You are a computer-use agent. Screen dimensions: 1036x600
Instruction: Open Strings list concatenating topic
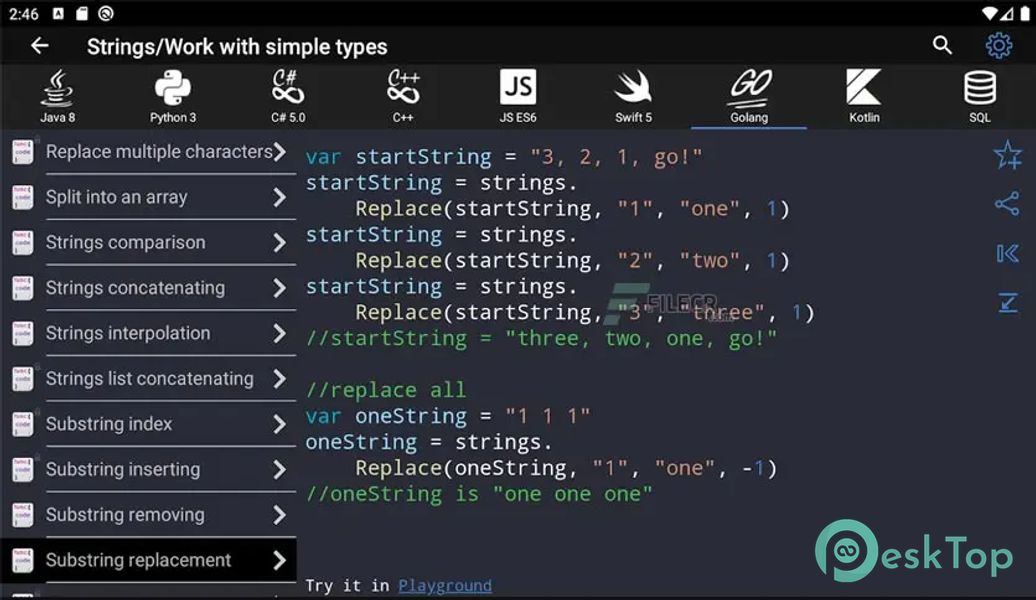pos(150,379)
